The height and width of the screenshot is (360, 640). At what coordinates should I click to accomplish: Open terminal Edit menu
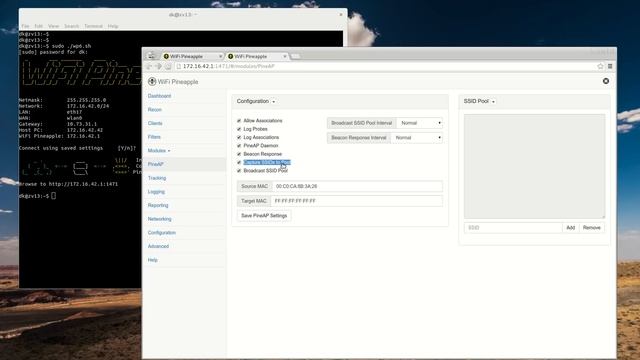click(x=38, y=26)
